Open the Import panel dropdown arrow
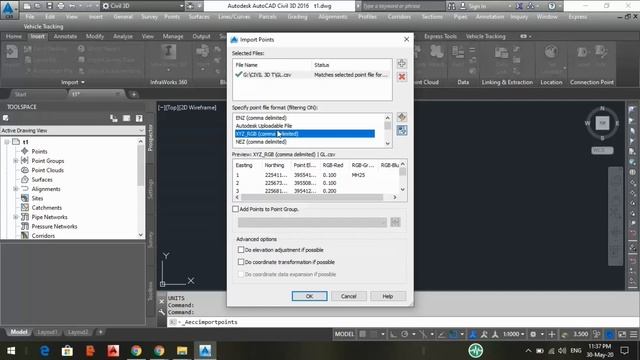The image size is (640, 360). tap(83, 82)
